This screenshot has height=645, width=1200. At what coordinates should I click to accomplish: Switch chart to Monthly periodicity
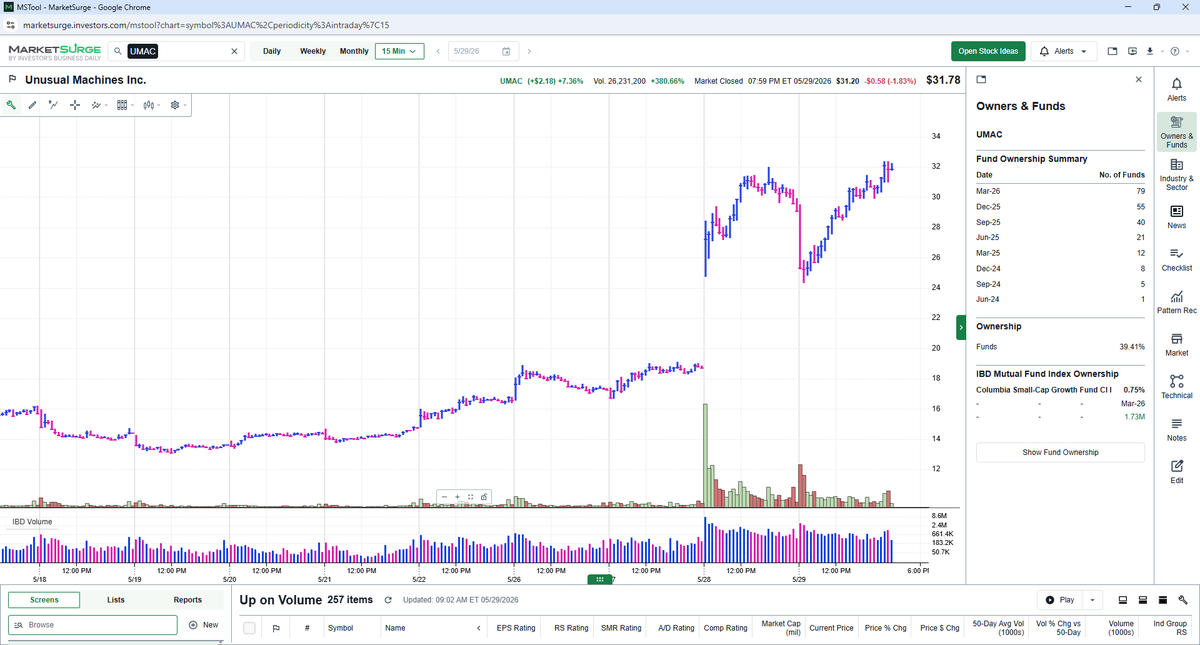tap(354, 51)
